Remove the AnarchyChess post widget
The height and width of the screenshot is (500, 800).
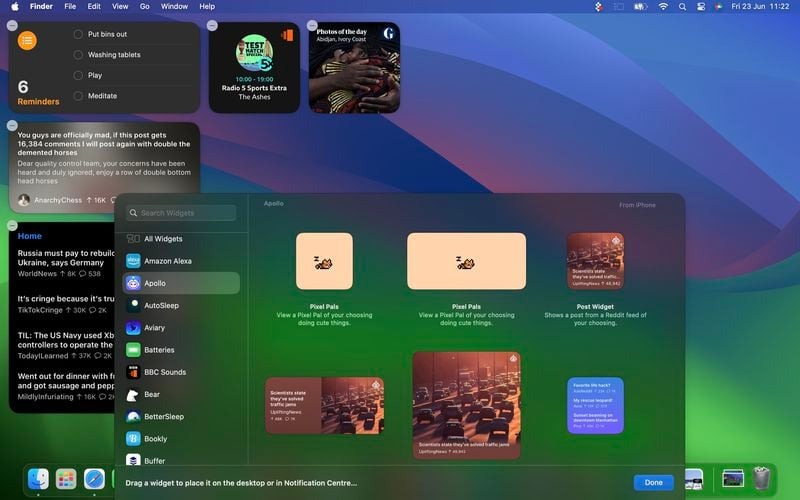[12, 126]
